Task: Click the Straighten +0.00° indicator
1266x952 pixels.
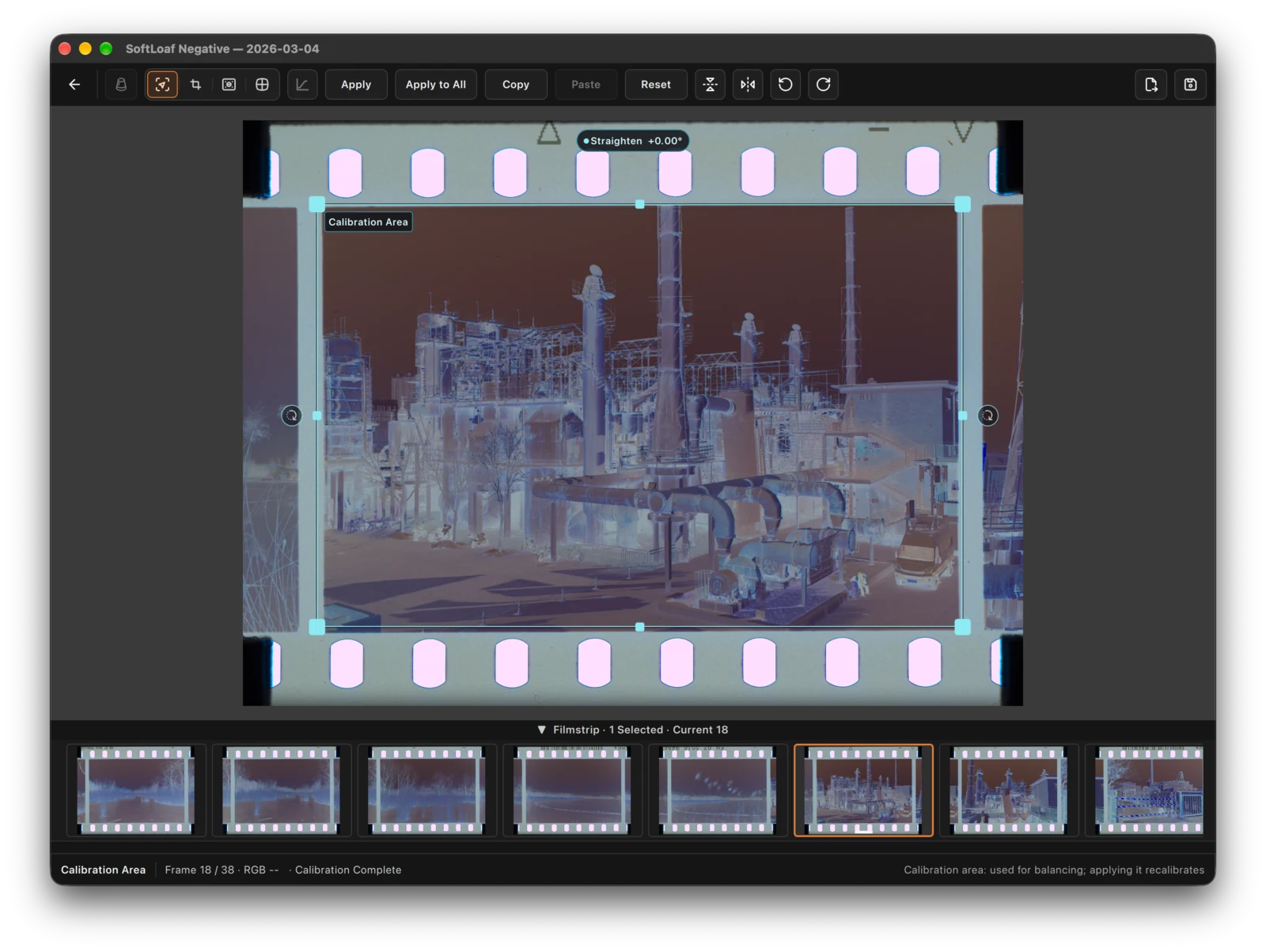Action: (633, 141)
